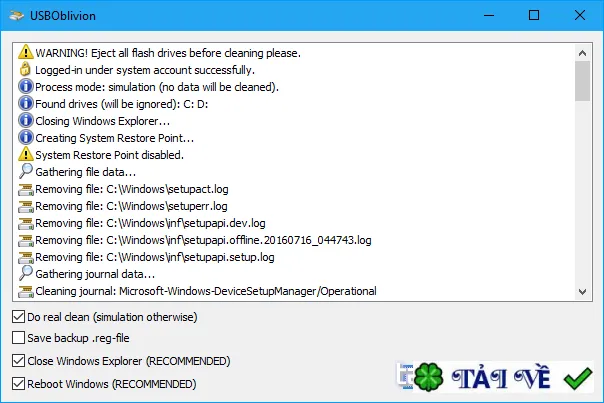Click the drive icon beside the setupapi.setup.log line
Viewport: 604px width, 403px height.
(x=26, y=257)
